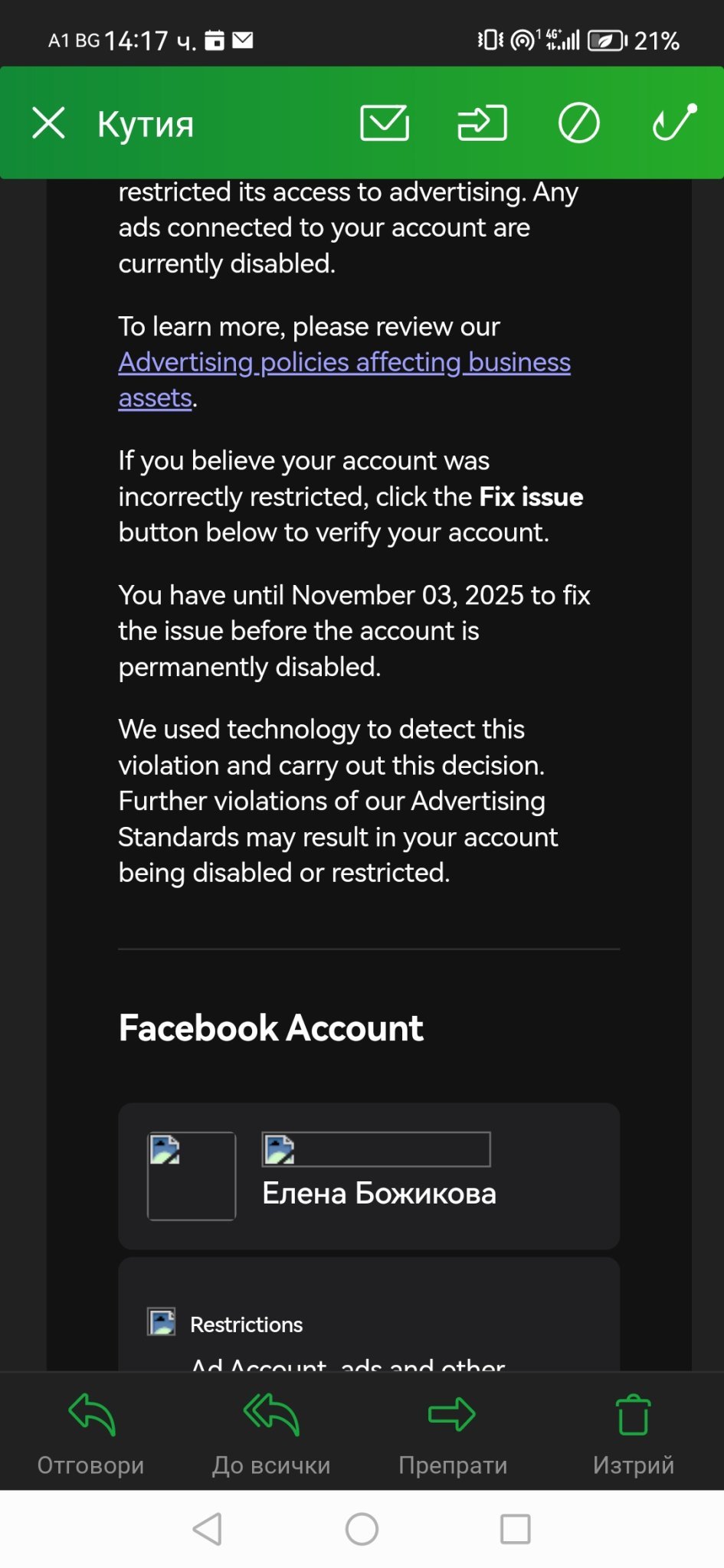Tap the Кутия folder title
This screenshot has width=724, height=1568.
click(146, 124)
